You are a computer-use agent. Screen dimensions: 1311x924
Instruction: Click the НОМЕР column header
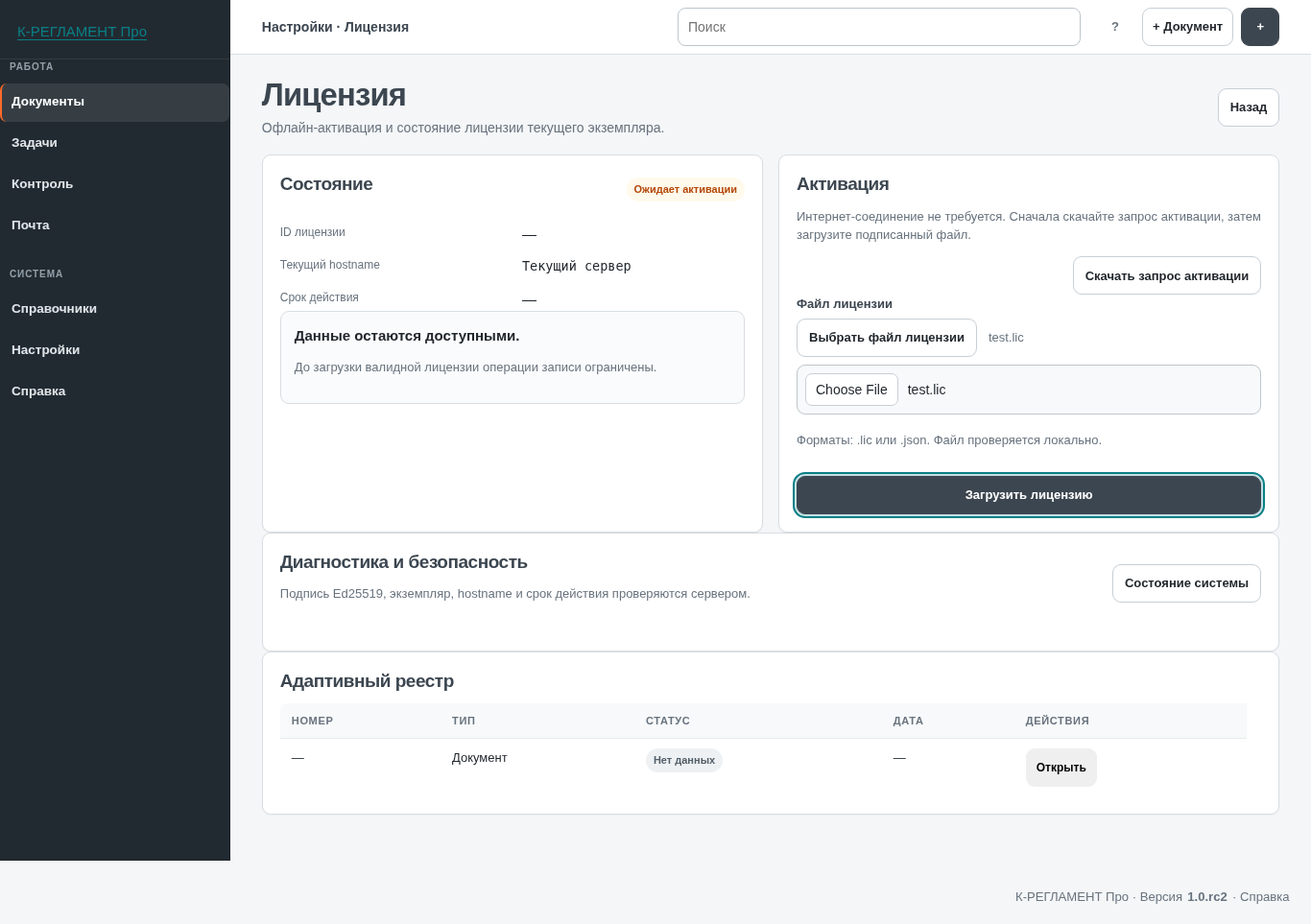click(313, 721)
